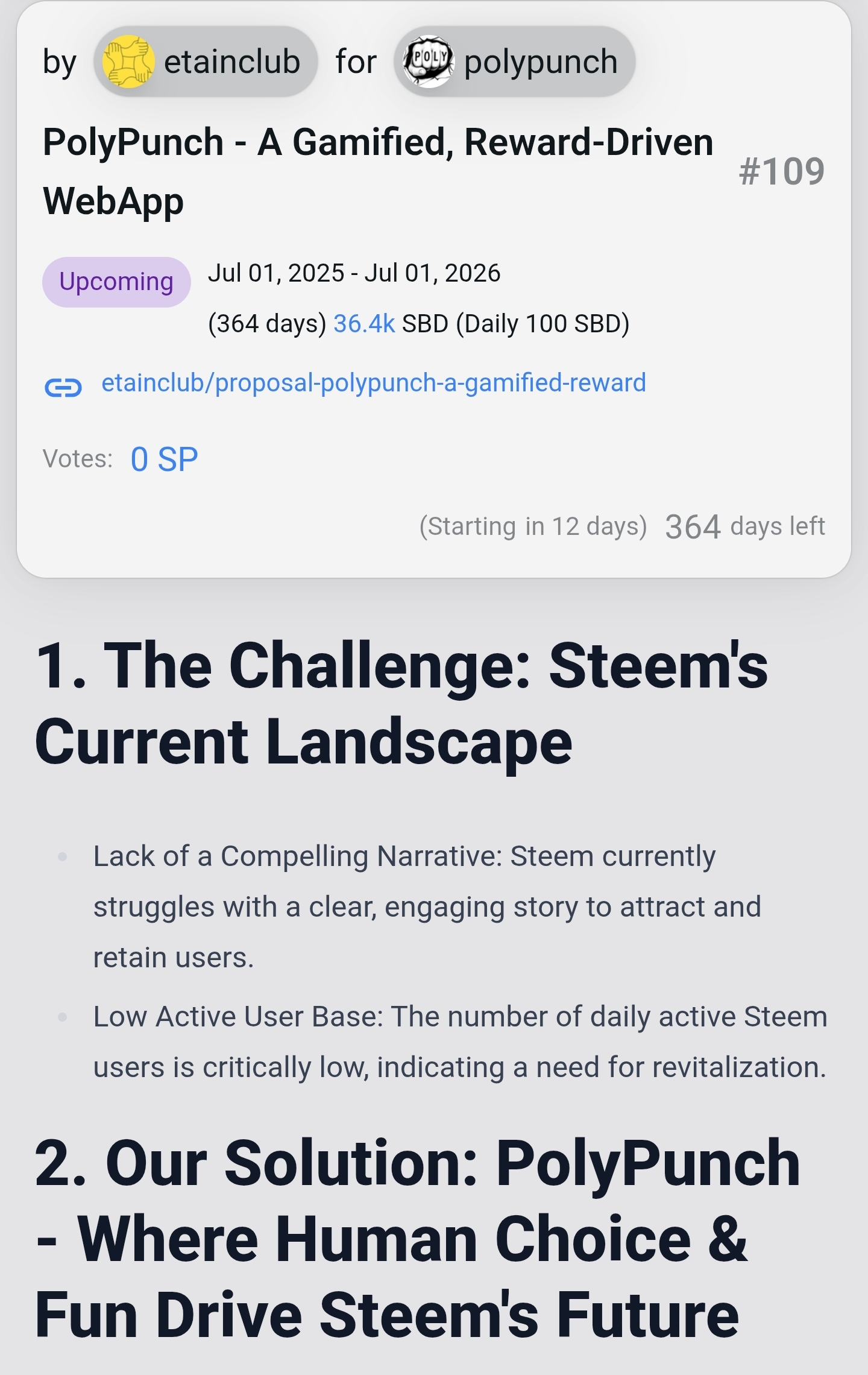Tap the PolyPunch proposal title
Screen dimensions: 868x1375
pos(377,171)
